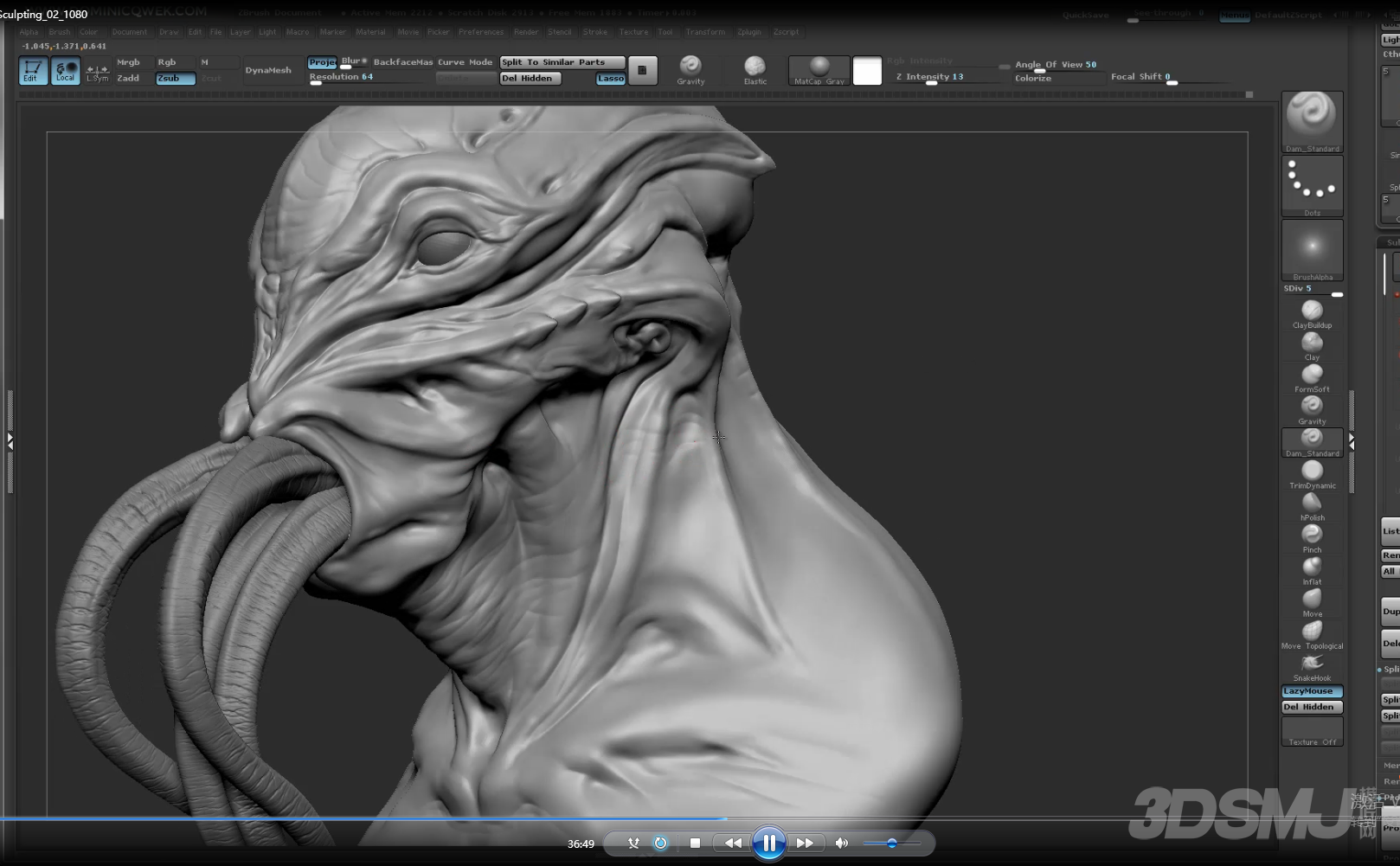This screenshot has height=866, width=1400.
Task: Toggle the Lasso selection mode
Action: [611, 78]
